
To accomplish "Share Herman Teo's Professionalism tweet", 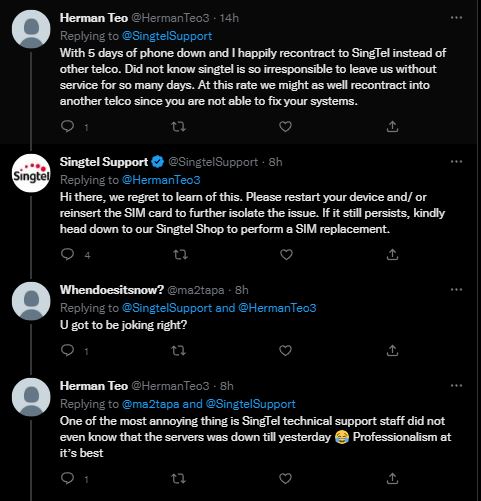I will [x=392, y=479].
